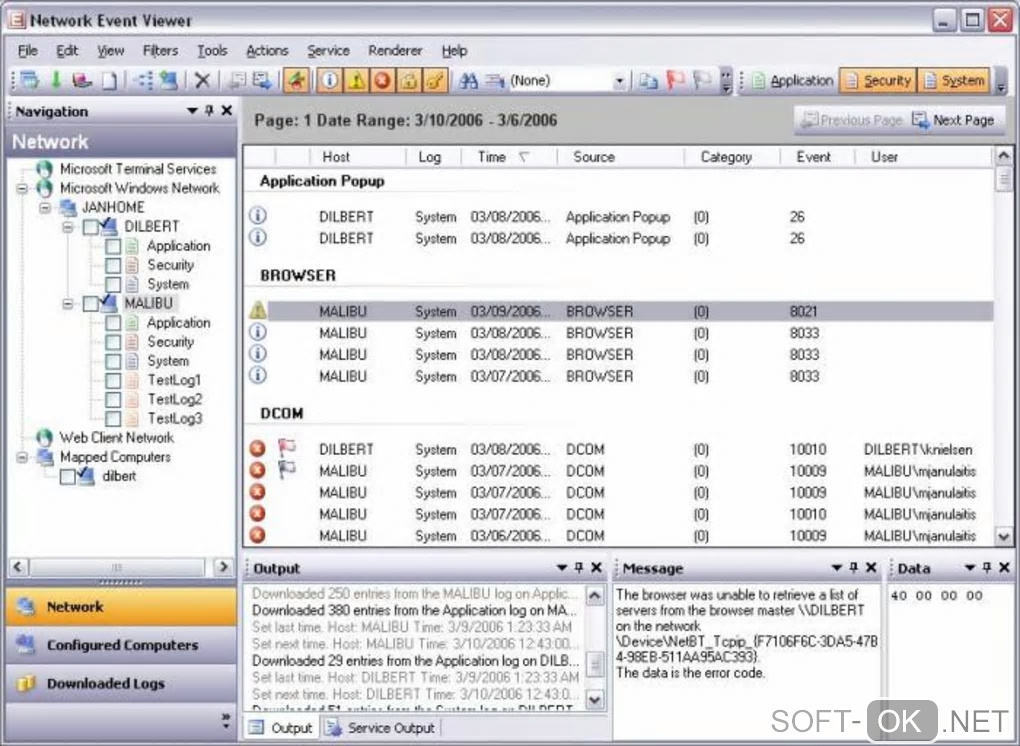Open the Navigation panel dropdown arrow
This screenshot has height=746, width=1020.
[192, 111]
